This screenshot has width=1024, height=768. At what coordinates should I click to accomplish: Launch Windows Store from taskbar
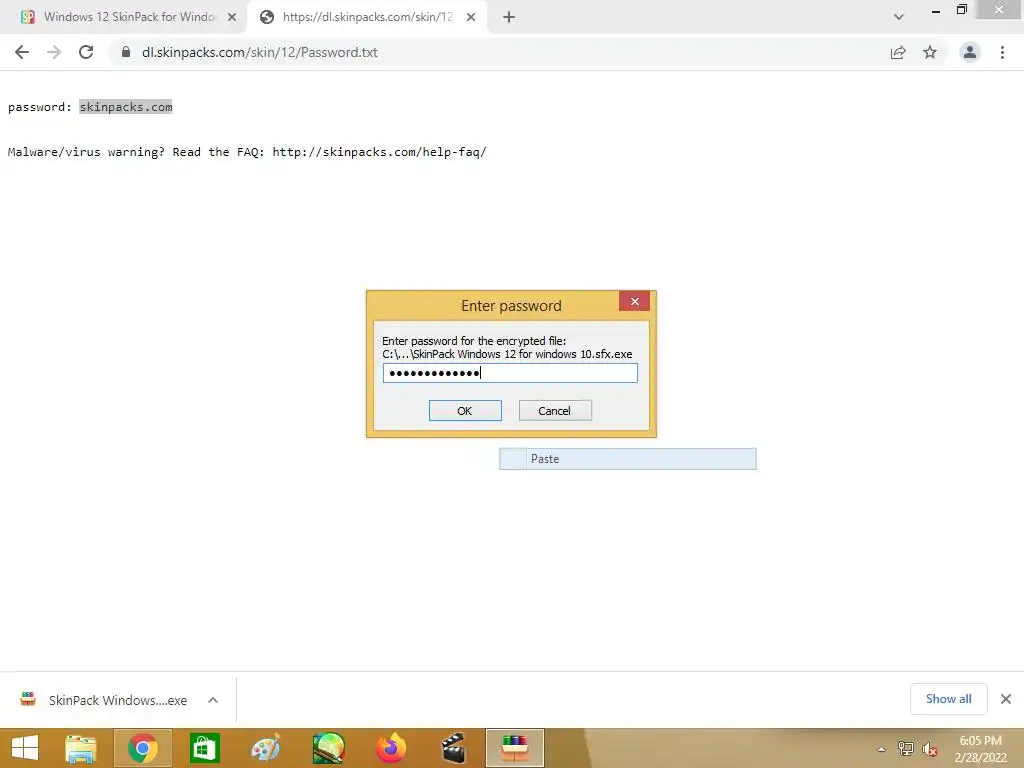(x=204, y=748)
